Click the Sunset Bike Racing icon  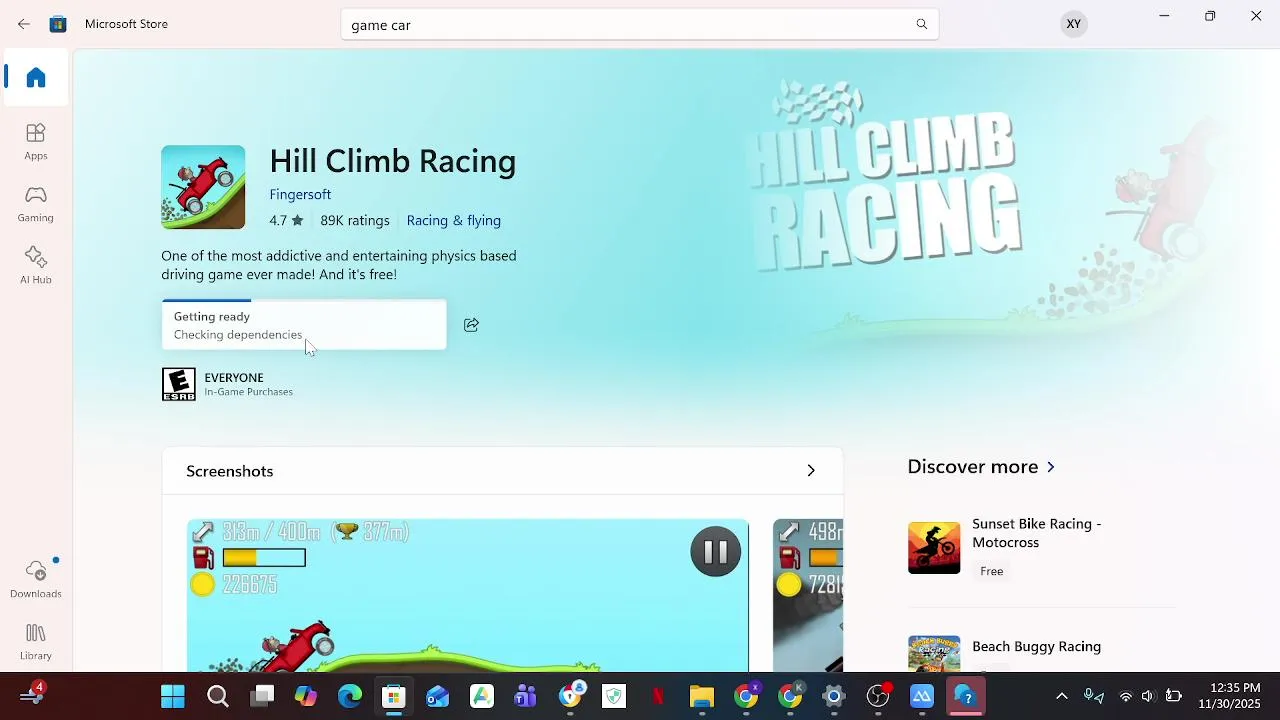(934, 547)
